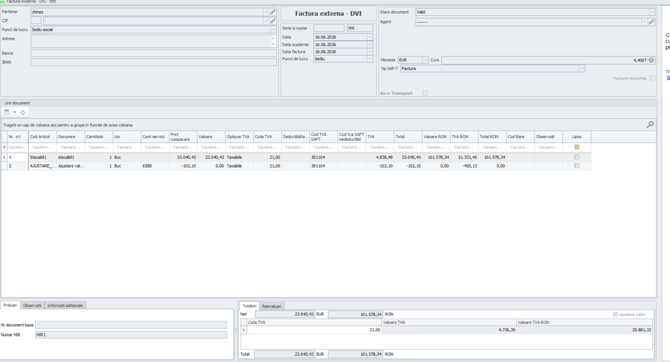
Task: Click the app logo icon in the title bar
Action: point(3,2)
